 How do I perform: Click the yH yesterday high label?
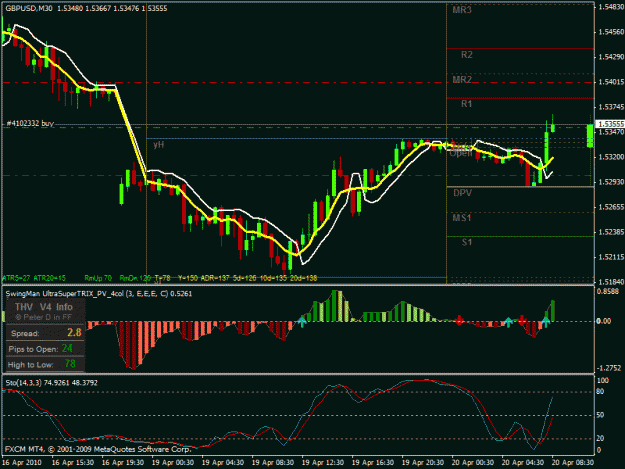(159, 145)
